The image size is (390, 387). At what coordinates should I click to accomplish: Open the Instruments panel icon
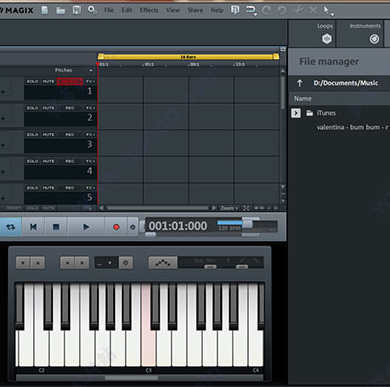pyautogui.click(x=374, y=39)
